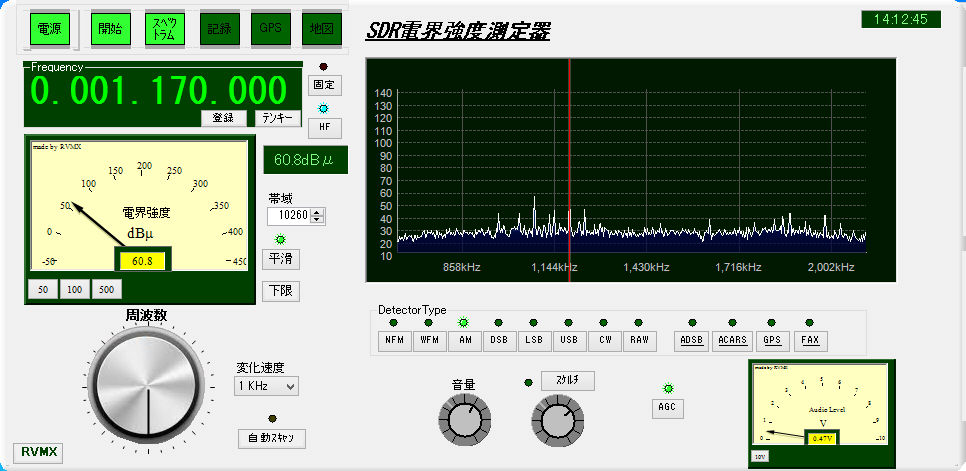Image resolution: width=966 pixels, height=471 pixels.
Task: Increase 帯域 bandwidth with up spinner arrow
Action: (x=317, y=211)
